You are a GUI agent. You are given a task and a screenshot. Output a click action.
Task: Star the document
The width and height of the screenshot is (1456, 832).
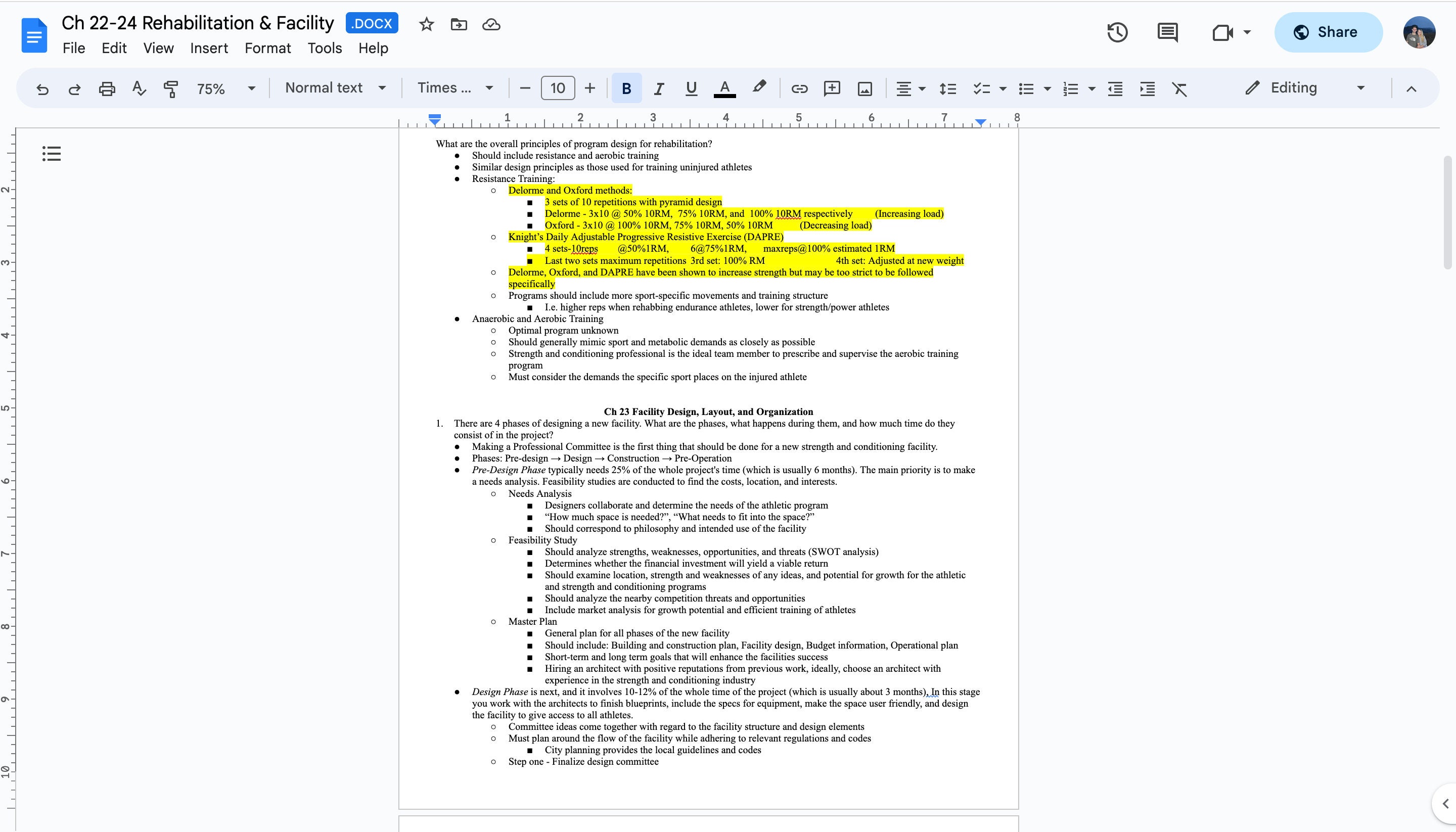426,24
